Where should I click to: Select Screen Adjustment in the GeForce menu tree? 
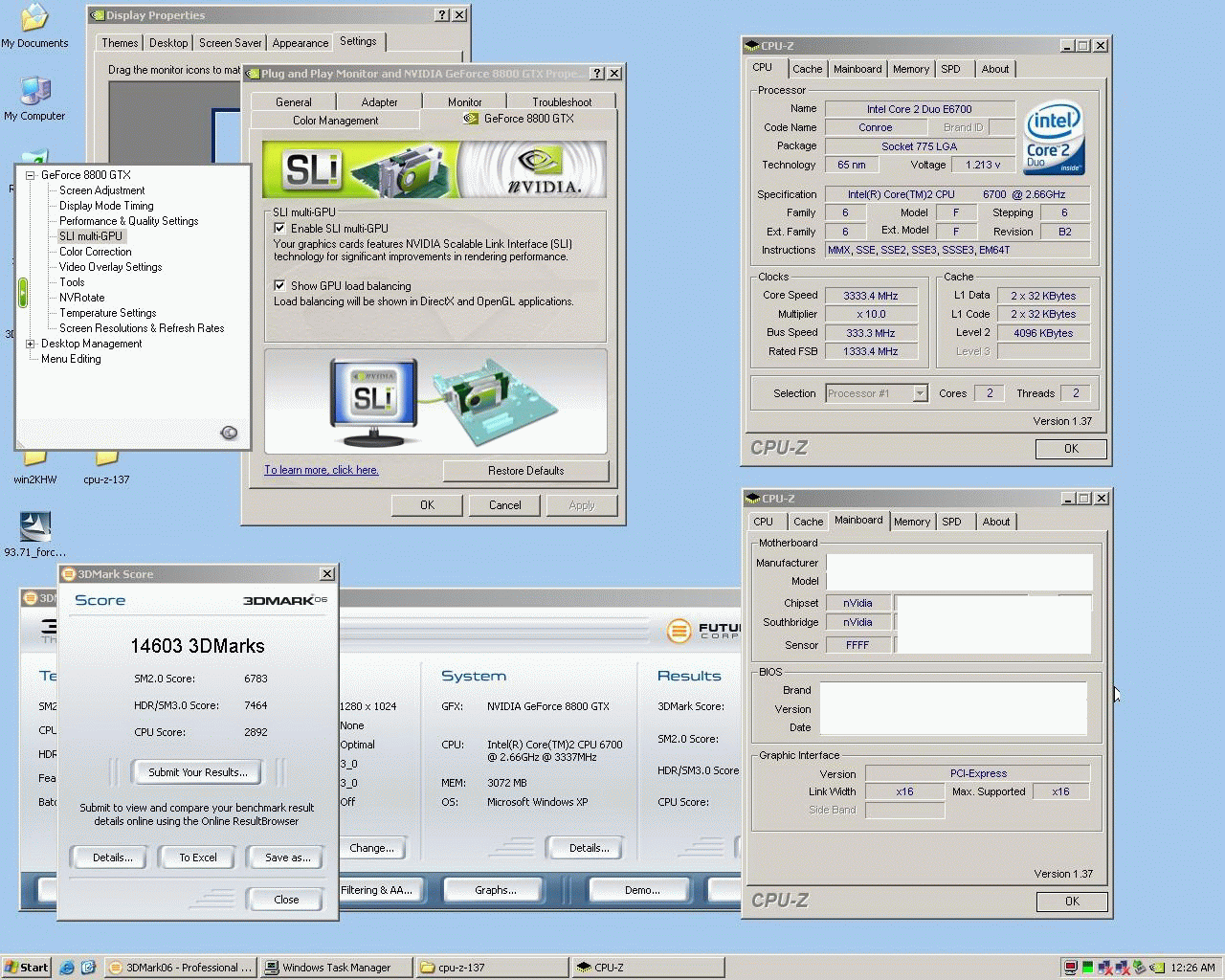coord(101,190)
